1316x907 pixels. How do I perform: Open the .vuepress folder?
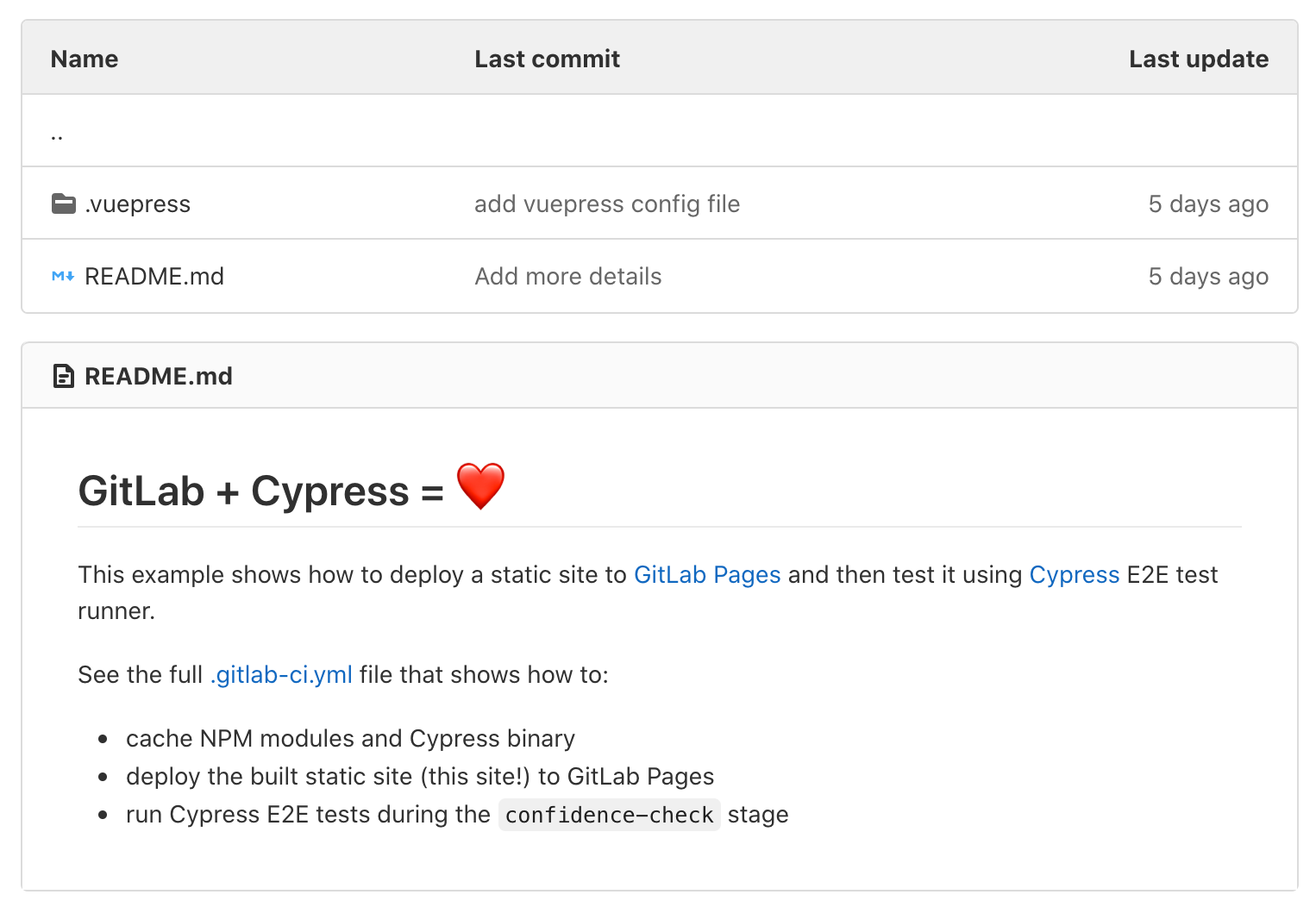tap(137, 204)
